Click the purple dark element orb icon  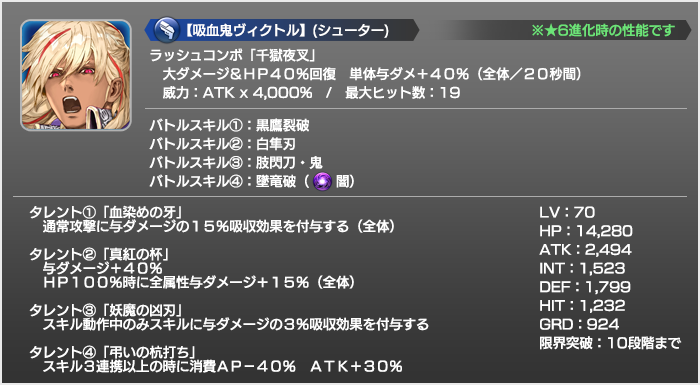click(x=322, y=182)
